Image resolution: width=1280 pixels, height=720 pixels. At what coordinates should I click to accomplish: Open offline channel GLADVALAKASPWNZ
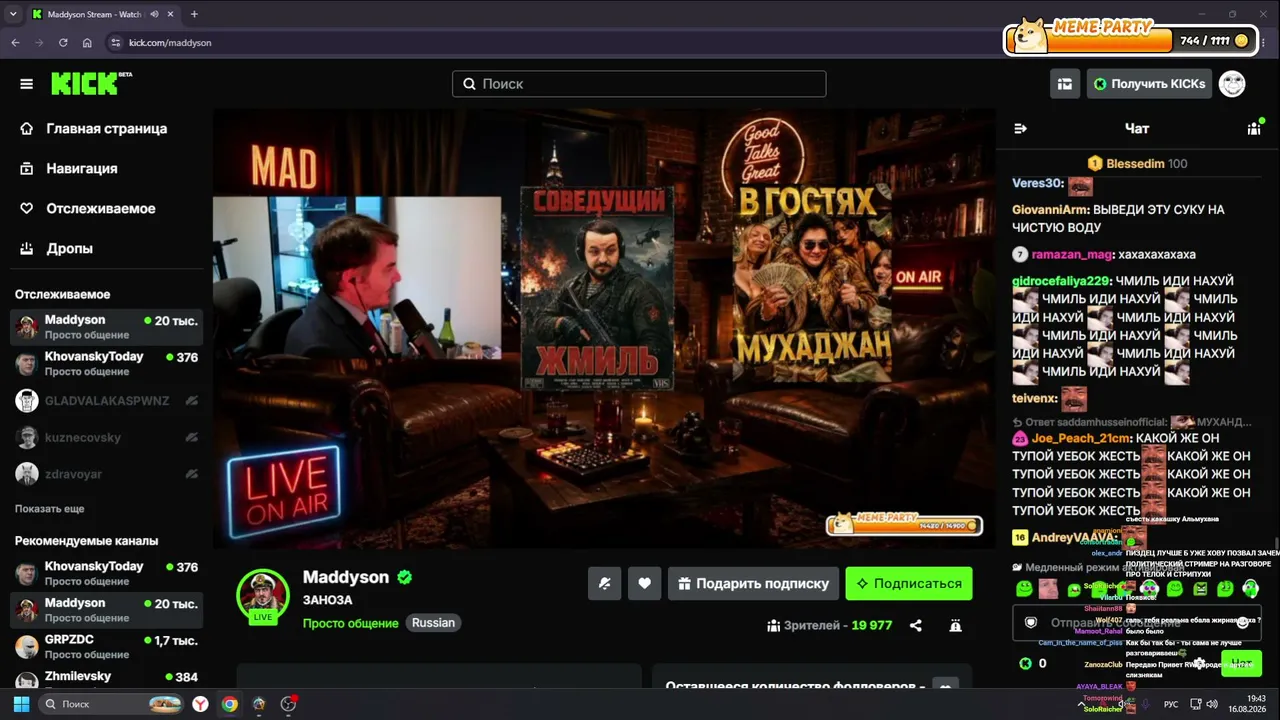coord(107,401)
